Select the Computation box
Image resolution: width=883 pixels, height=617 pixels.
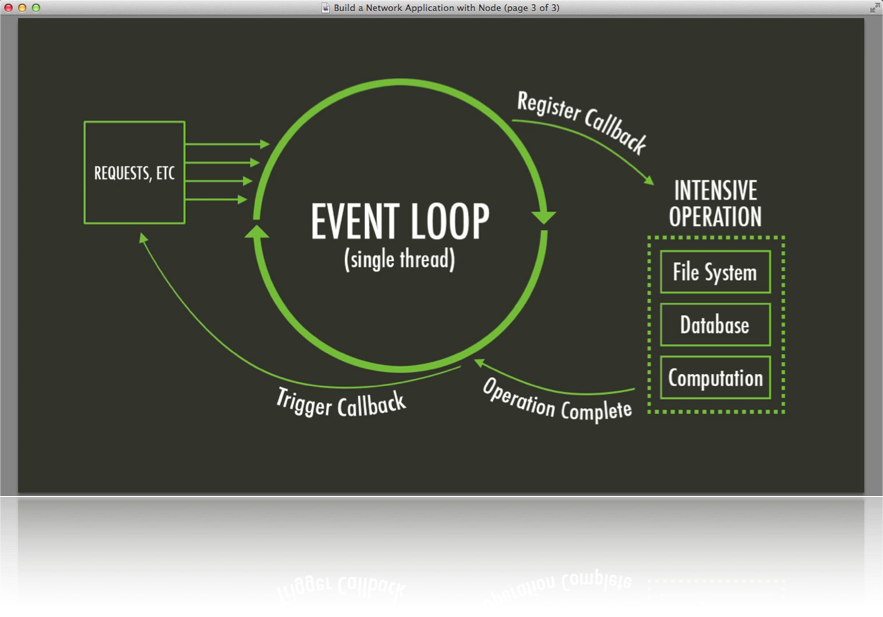714,378
